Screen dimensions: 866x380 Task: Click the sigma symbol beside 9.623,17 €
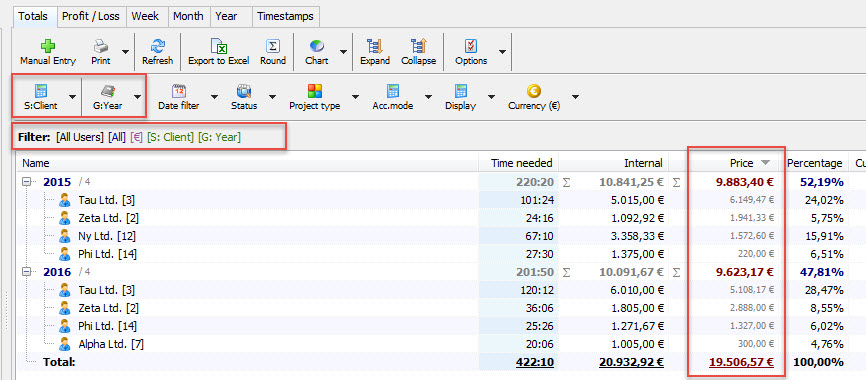tap(677, 272)
